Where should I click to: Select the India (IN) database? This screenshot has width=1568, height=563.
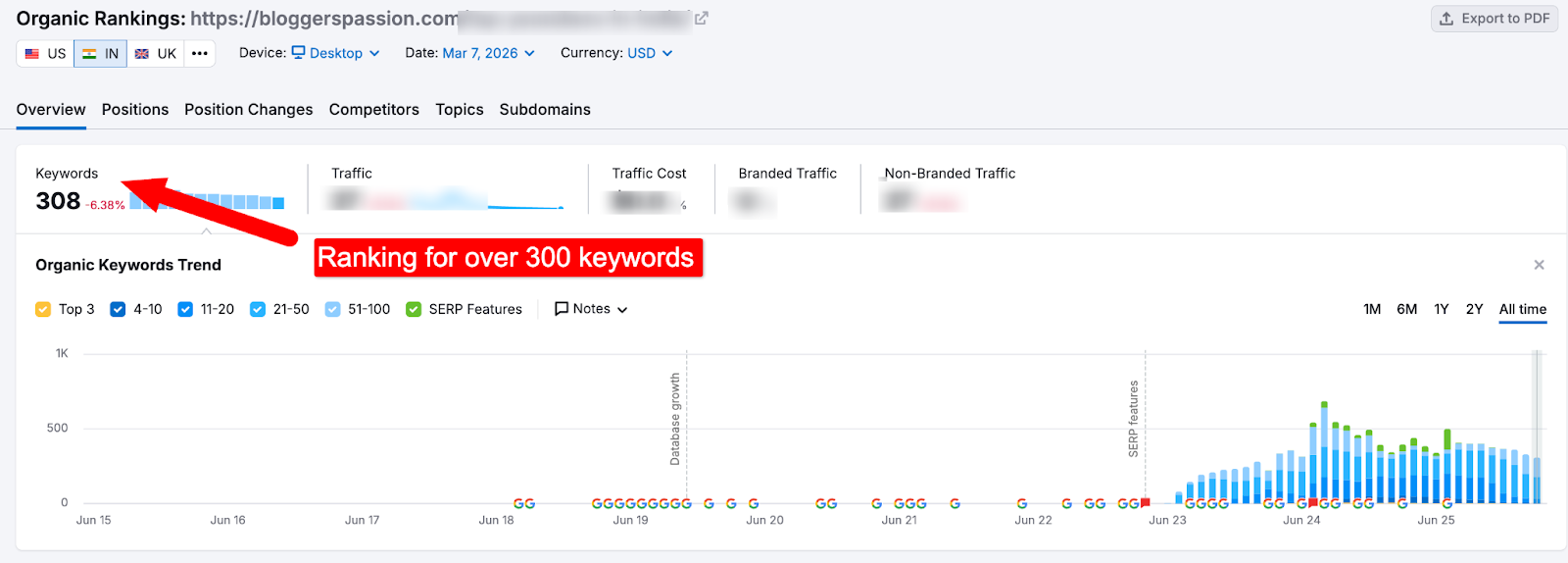[100, 53]
